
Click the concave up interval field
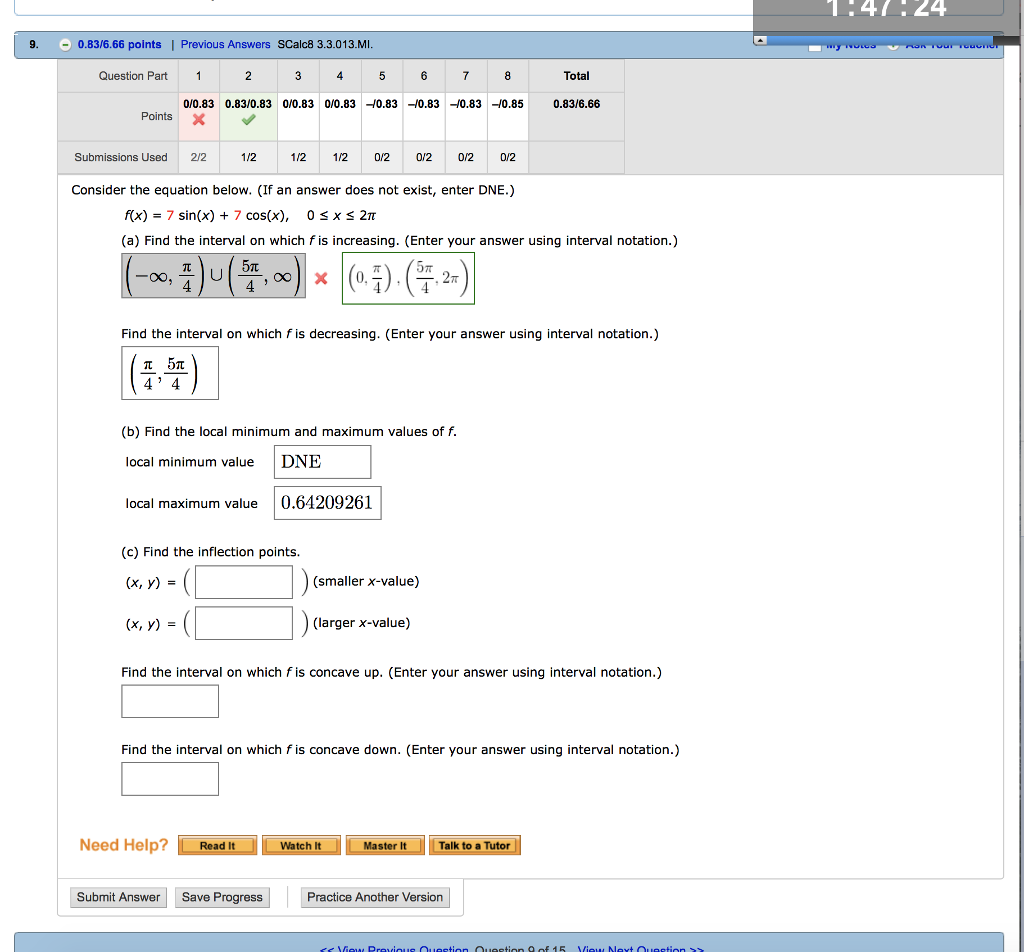(x=170, y=701)
